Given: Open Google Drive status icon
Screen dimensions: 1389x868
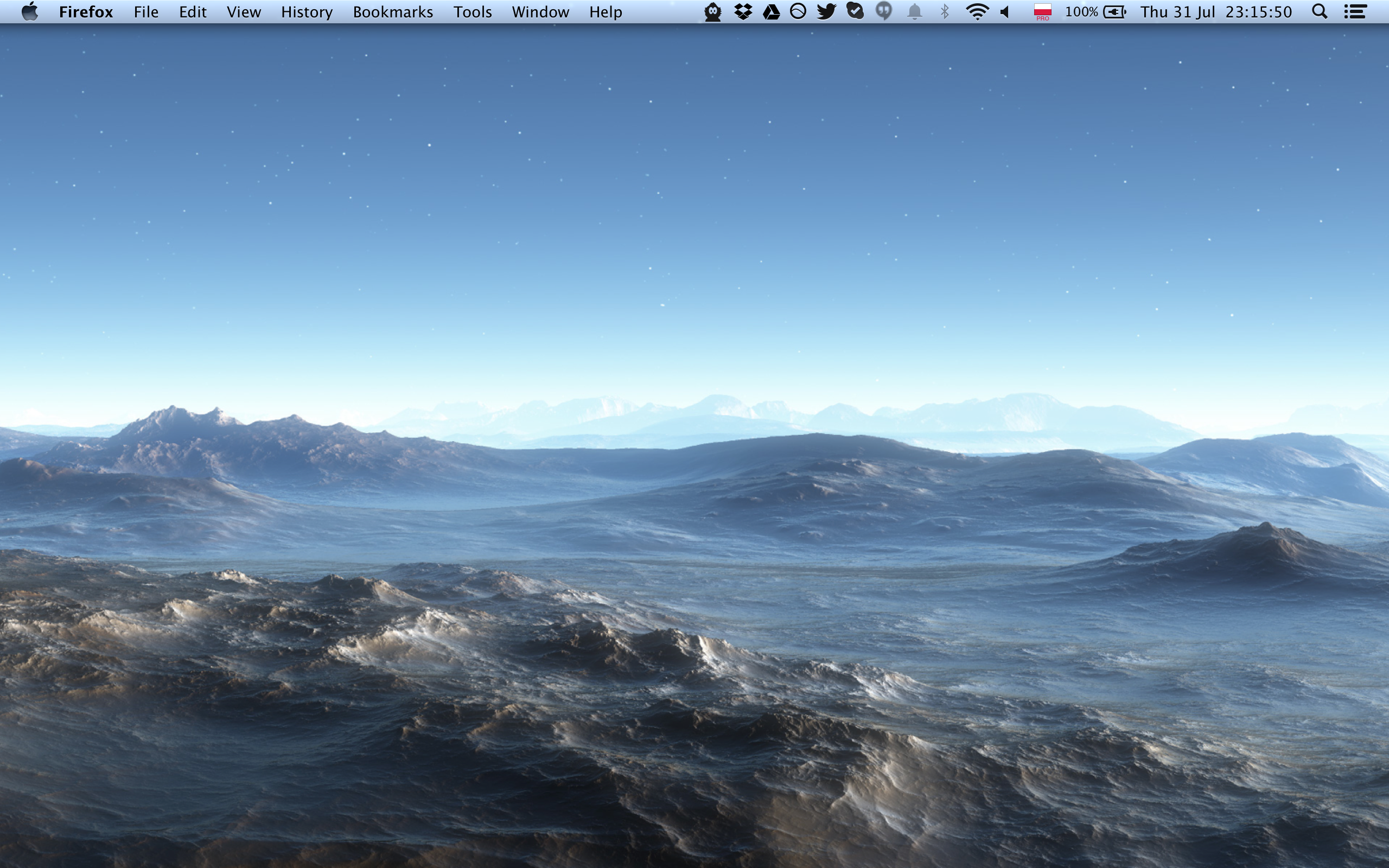Looking at the screenshot, I should 771,11.
